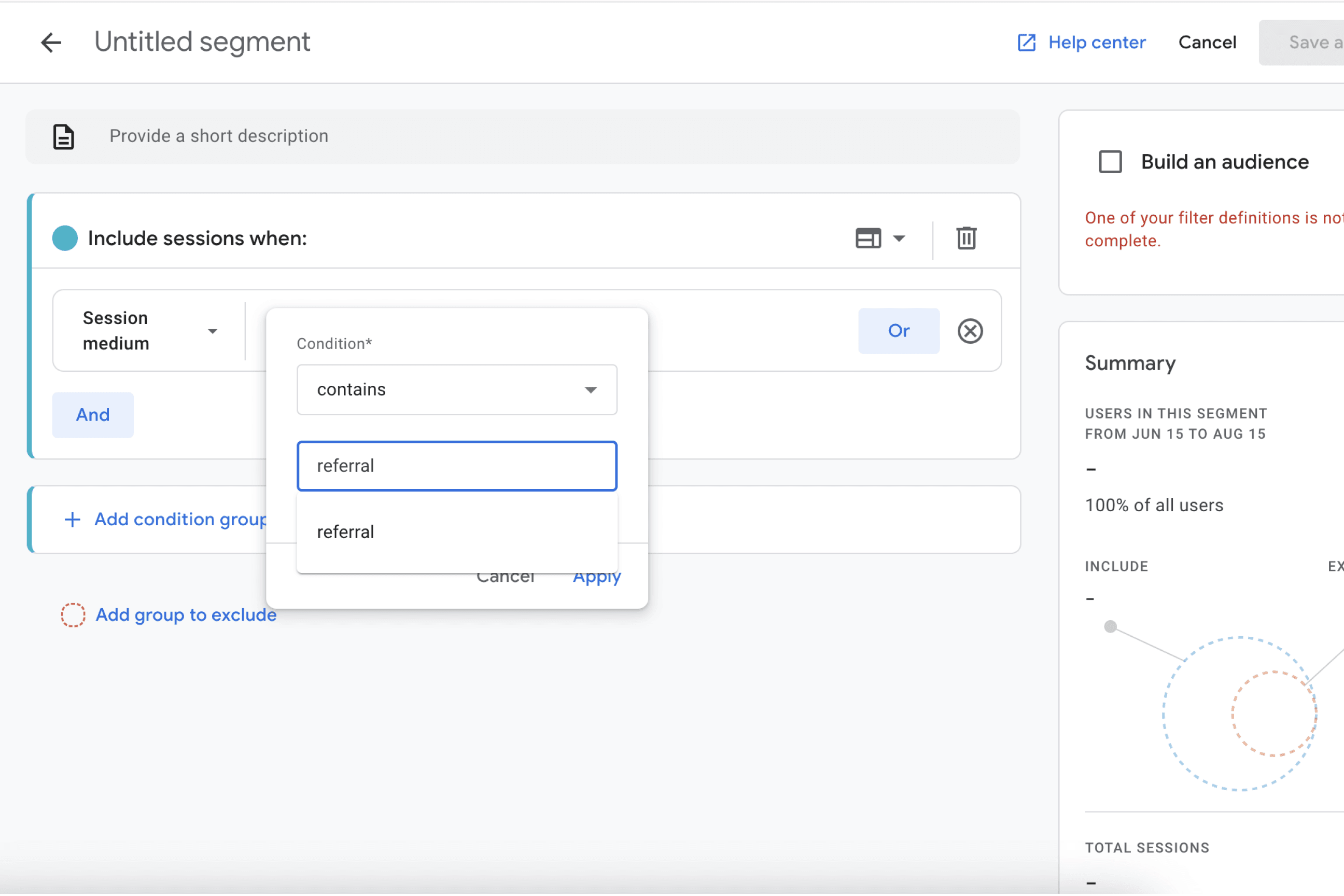Expand the scoping dropdown arrow

click(899, 239)
